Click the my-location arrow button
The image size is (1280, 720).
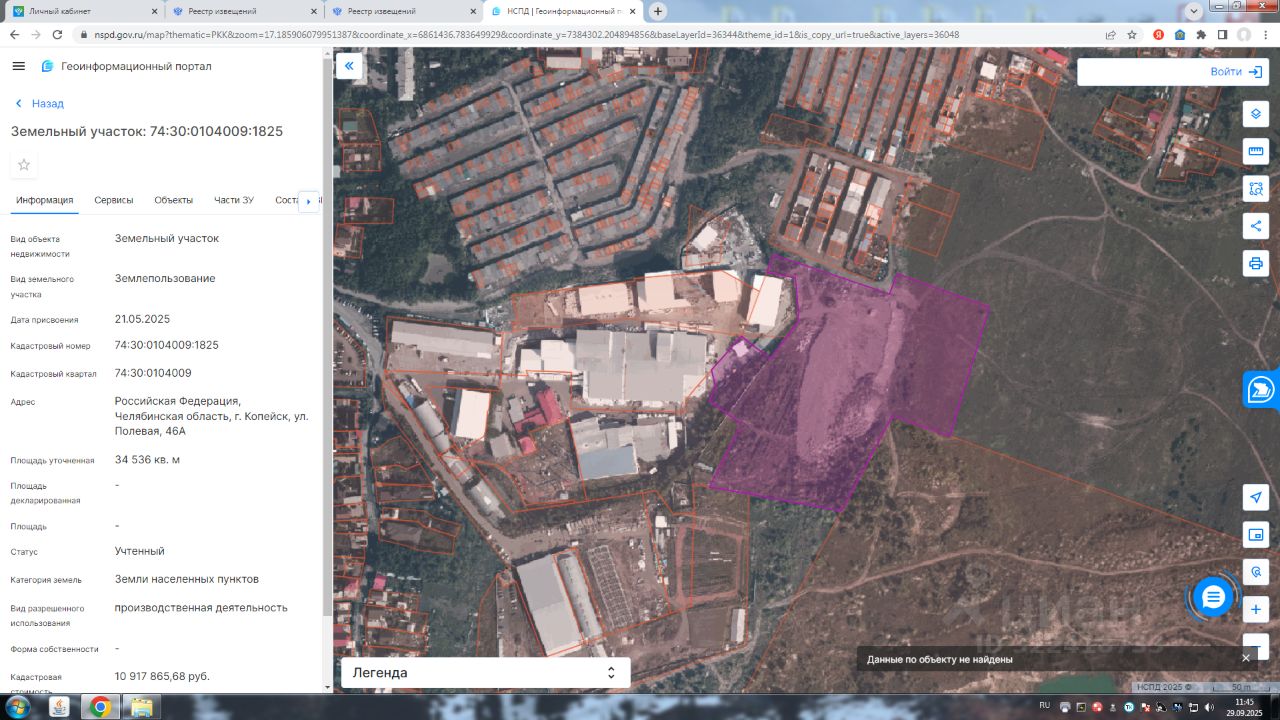[x=1256, y=497]
